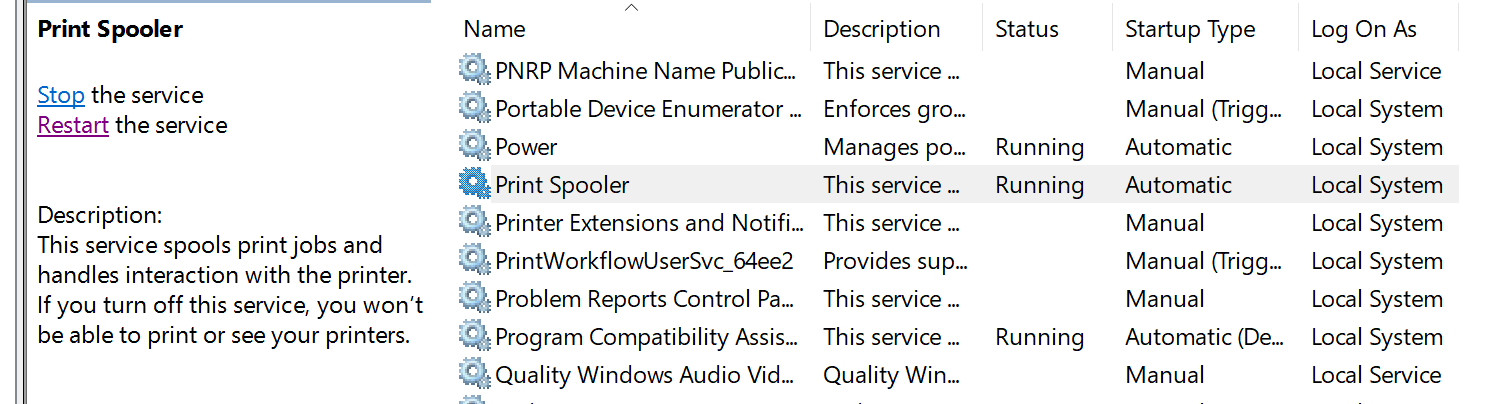Click the Portable Device Enumerator service gear icon
The width and height of the screenshot is (1485, 404).
tap(474, 108)
